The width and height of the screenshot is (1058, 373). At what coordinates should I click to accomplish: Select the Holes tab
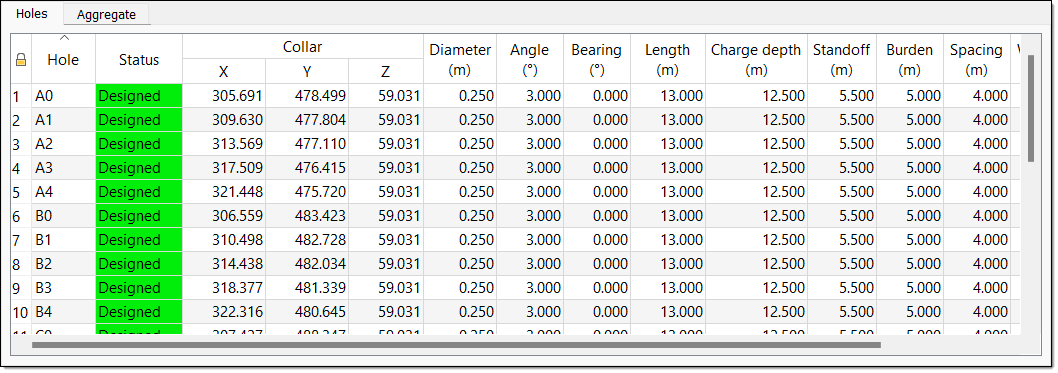(x=32, y=13)
